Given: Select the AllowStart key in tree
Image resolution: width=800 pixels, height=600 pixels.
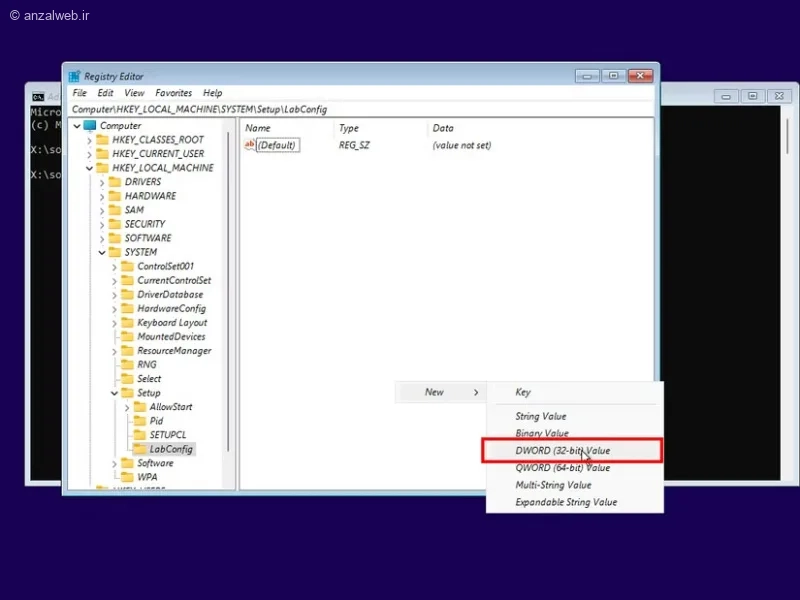Looking at the screenshot, I should click(x=170, y=407).
